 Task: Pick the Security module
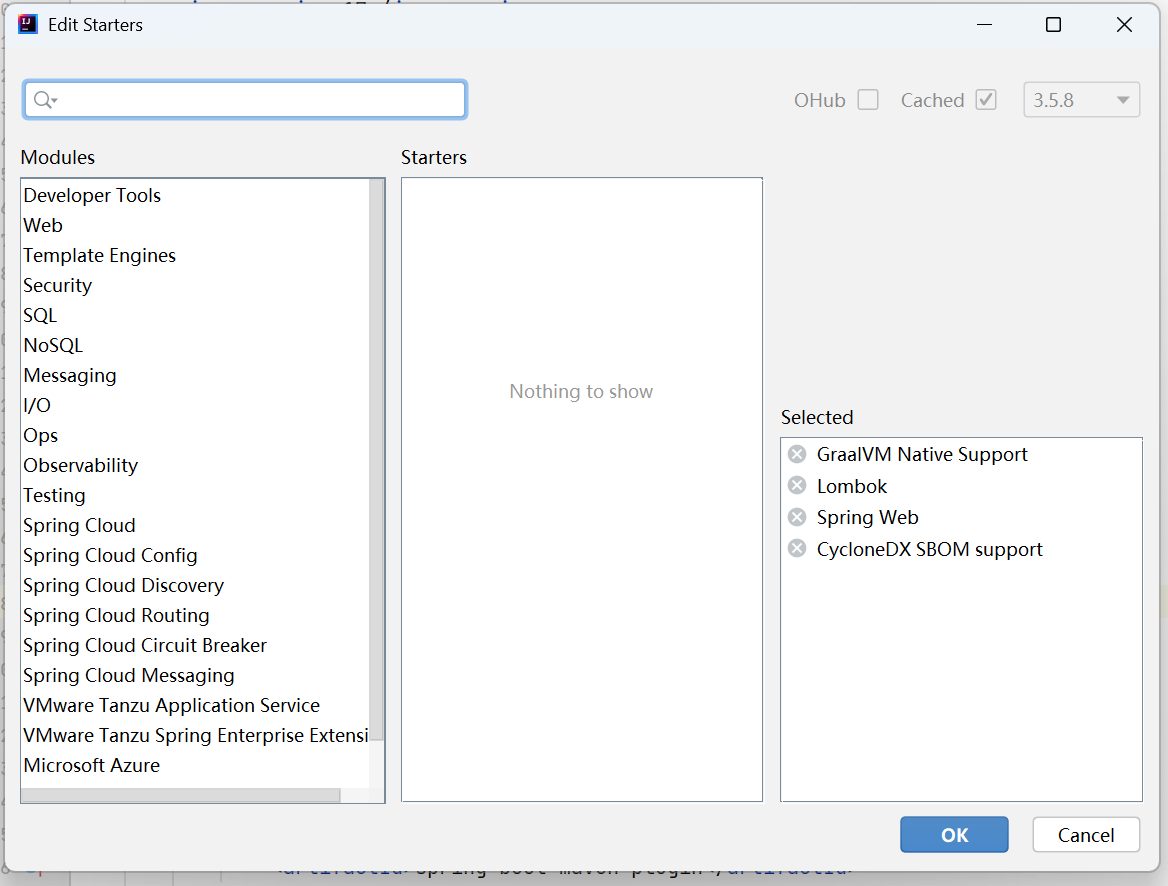point(196,285)
